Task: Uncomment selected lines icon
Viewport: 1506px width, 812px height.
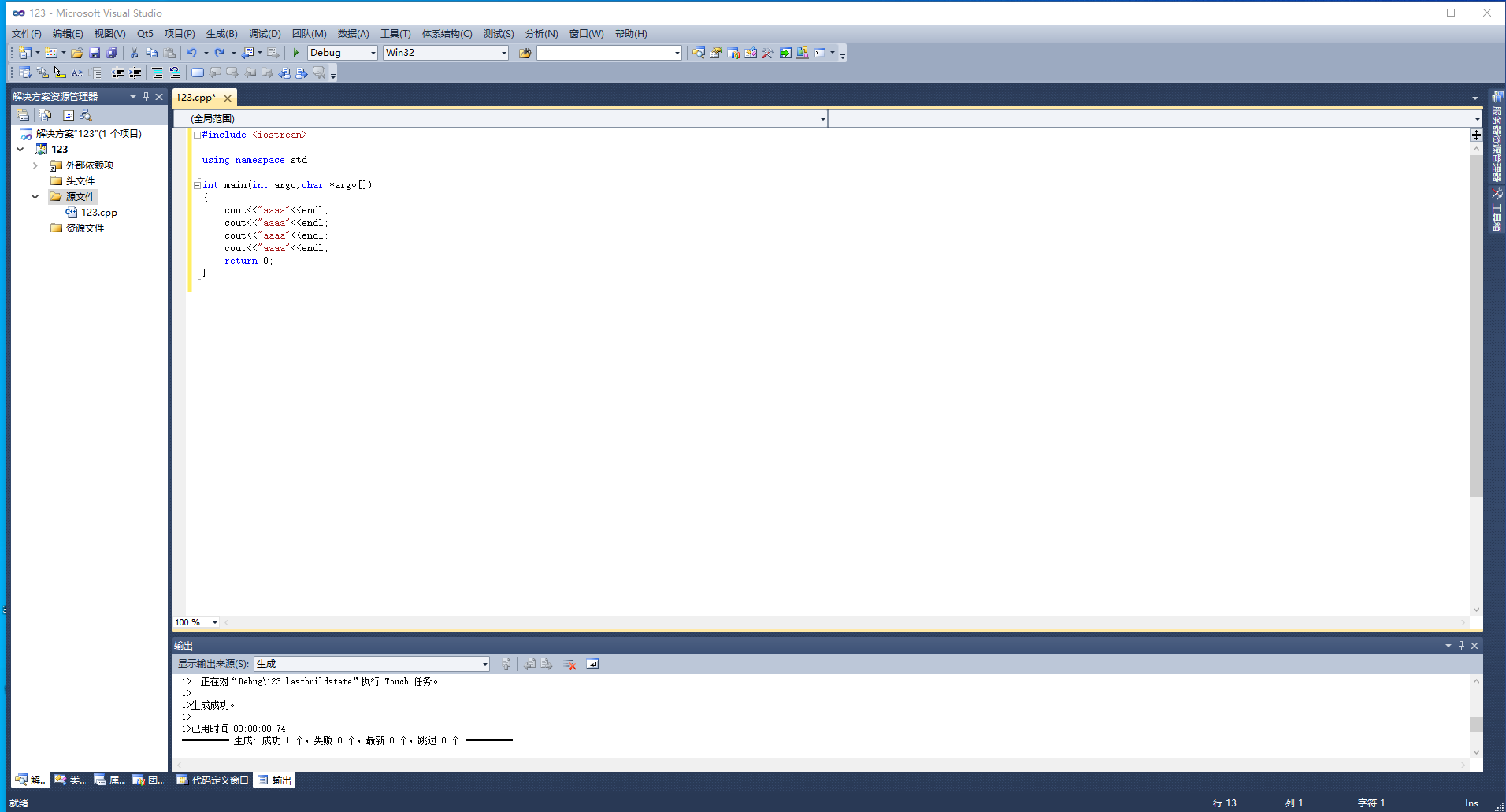Action: [x=175, y=72]
